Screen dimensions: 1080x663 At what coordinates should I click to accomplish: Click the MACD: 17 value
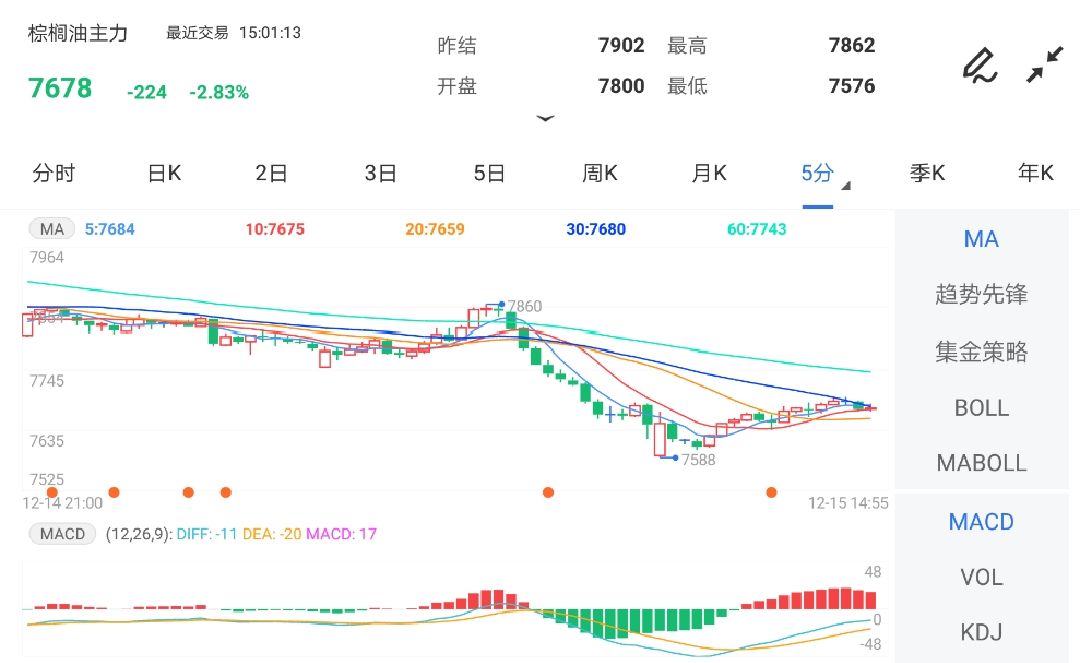coord(341,534)
